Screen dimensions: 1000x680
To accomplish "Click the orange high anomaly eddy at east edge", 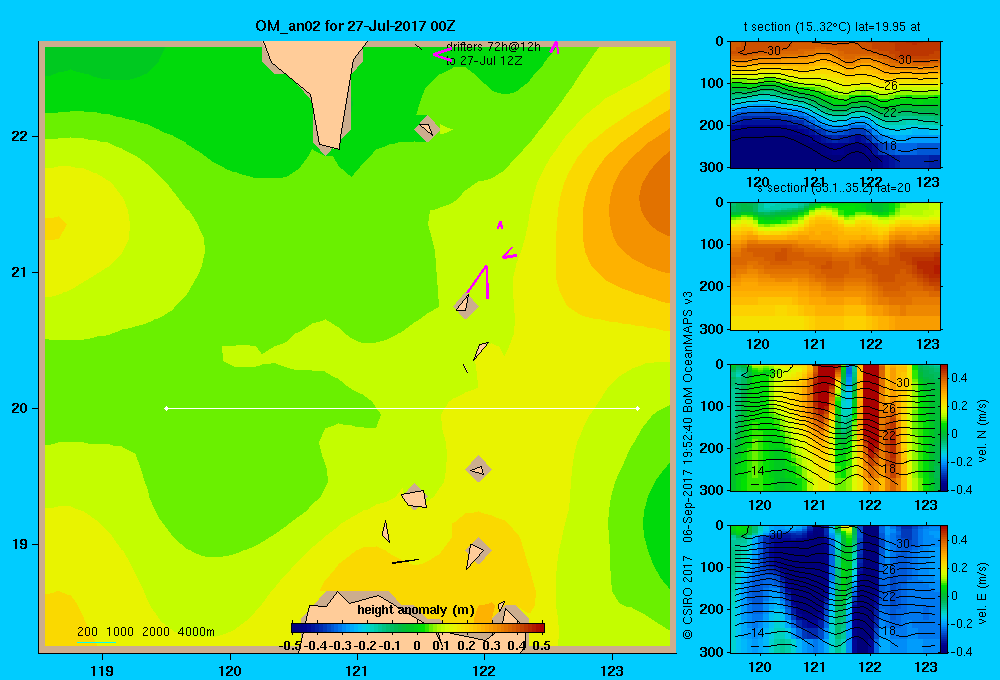I will 656,198.
